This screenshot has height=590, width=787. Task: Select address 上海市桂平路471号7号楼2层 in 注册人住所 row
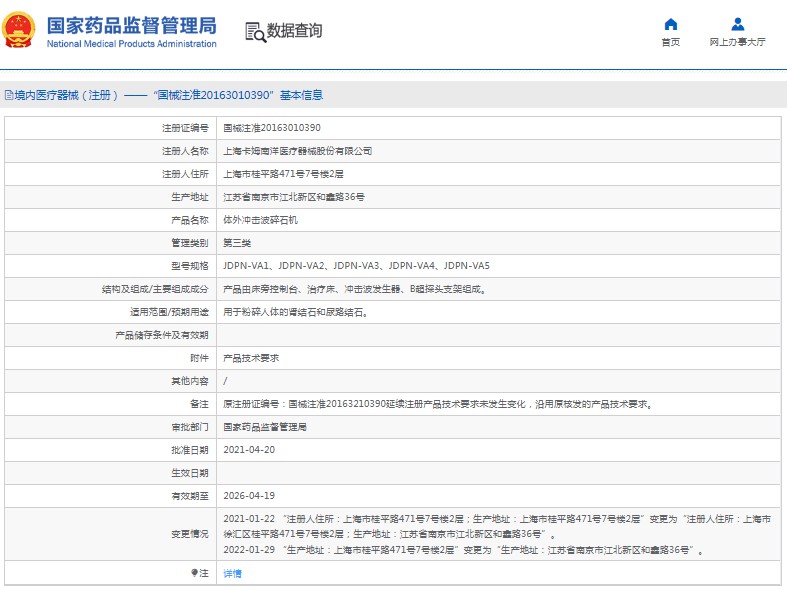pyautogui.click(x=284, y=174)
